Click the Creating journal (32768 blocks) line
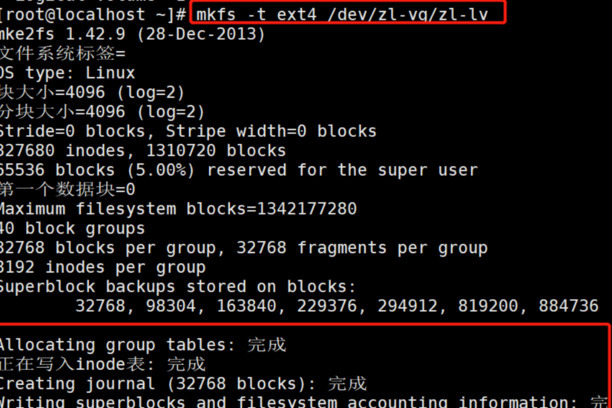 point(182,383)
